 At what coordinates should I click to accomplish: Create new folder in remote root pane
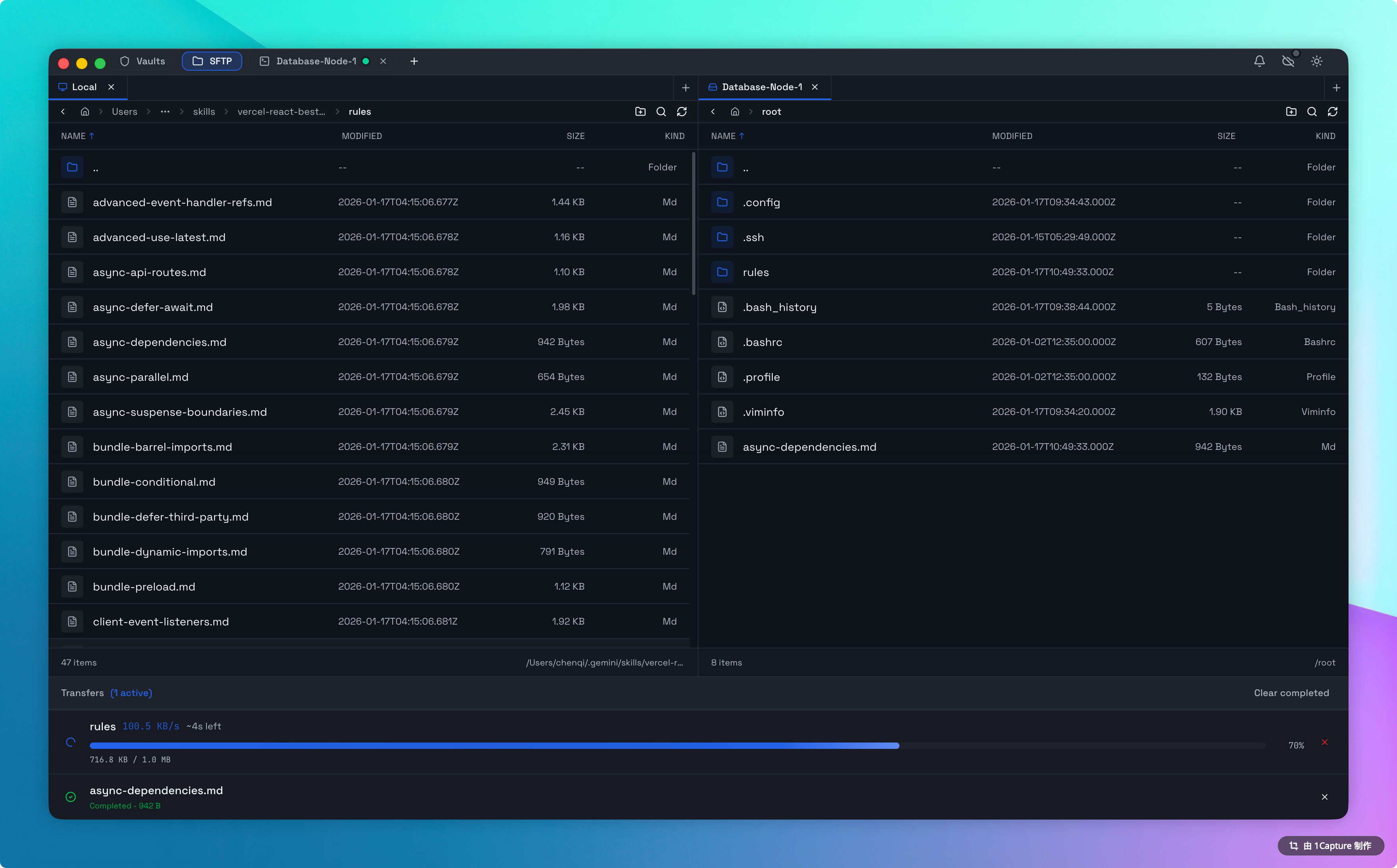[x=1291, y=111]
